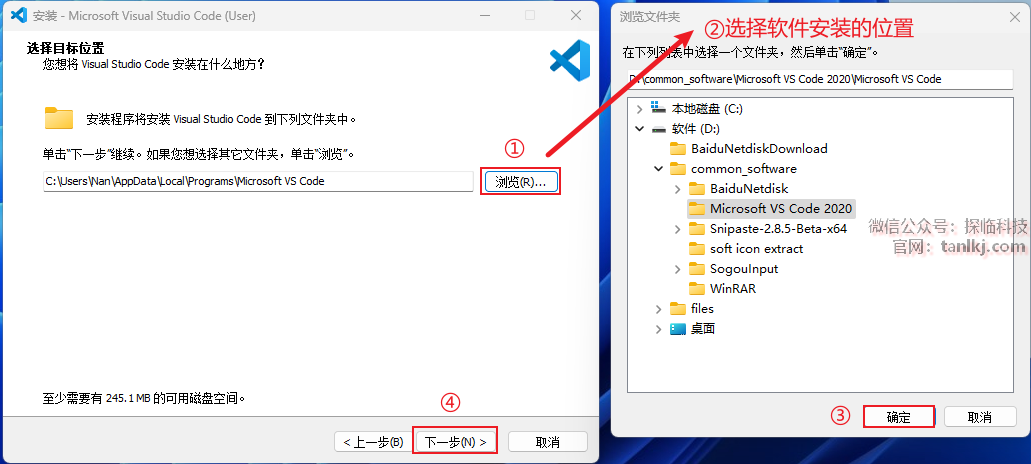Image resolution: width=1031 pixels, height=464 pixels.
Task: Click the < 上一步(B) button
Action: [x=372, y=442]
